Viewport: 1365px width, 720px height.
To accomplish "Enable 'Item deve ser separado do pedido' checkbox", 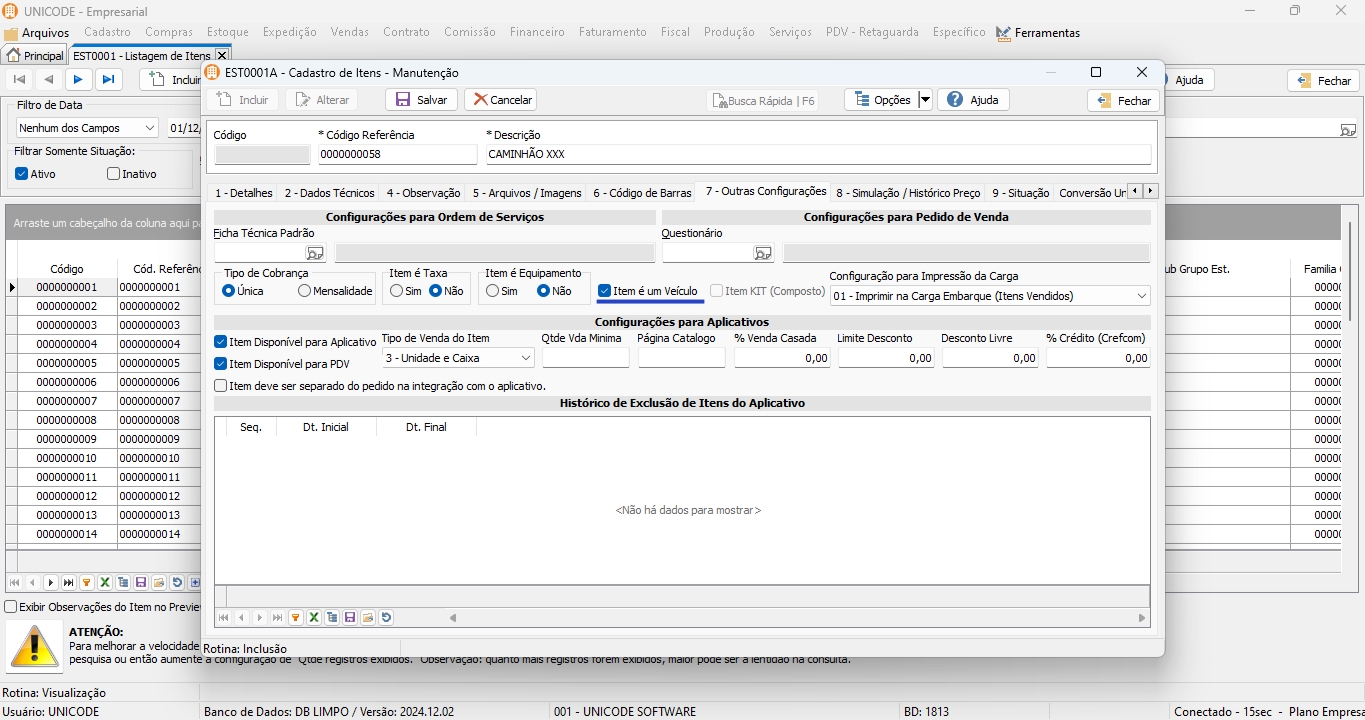I will click(x=221, y=386).
